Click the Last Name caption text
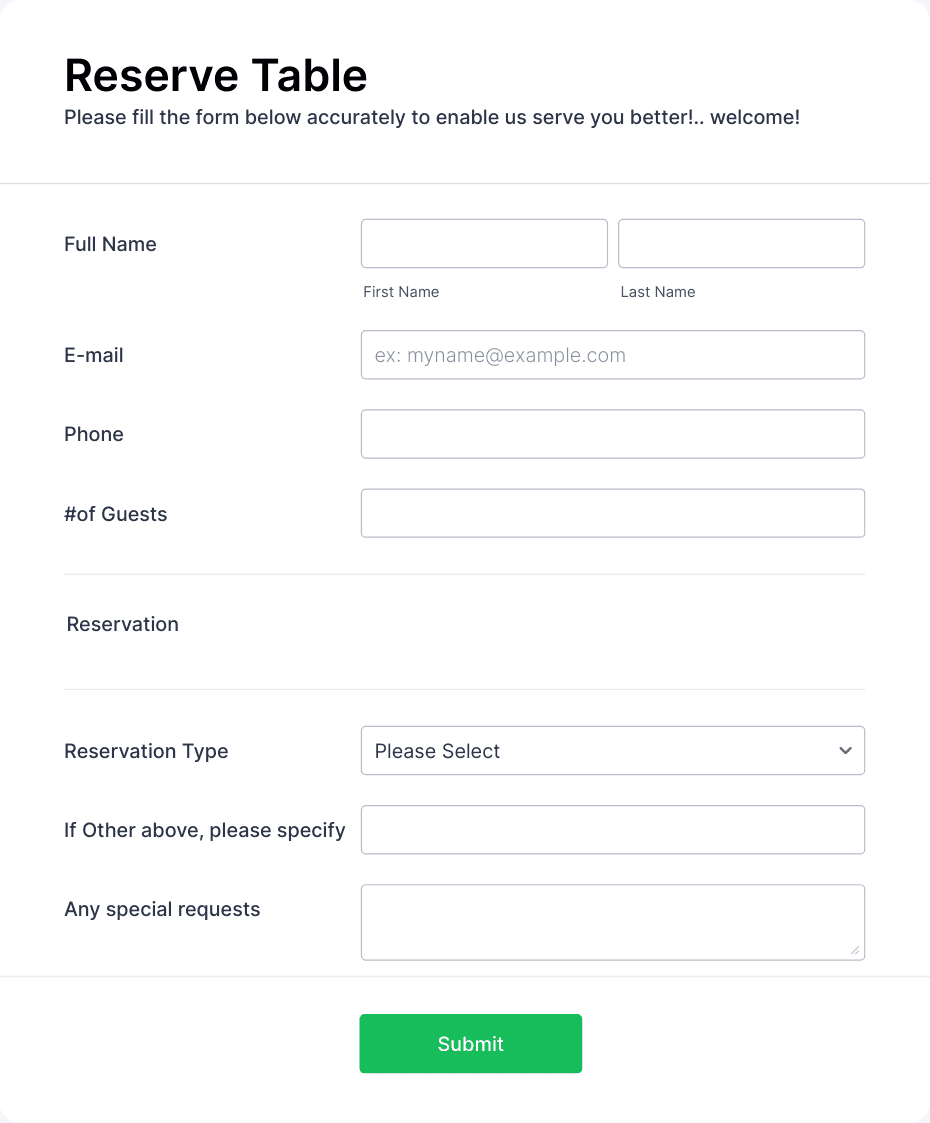 coord(658,291)
